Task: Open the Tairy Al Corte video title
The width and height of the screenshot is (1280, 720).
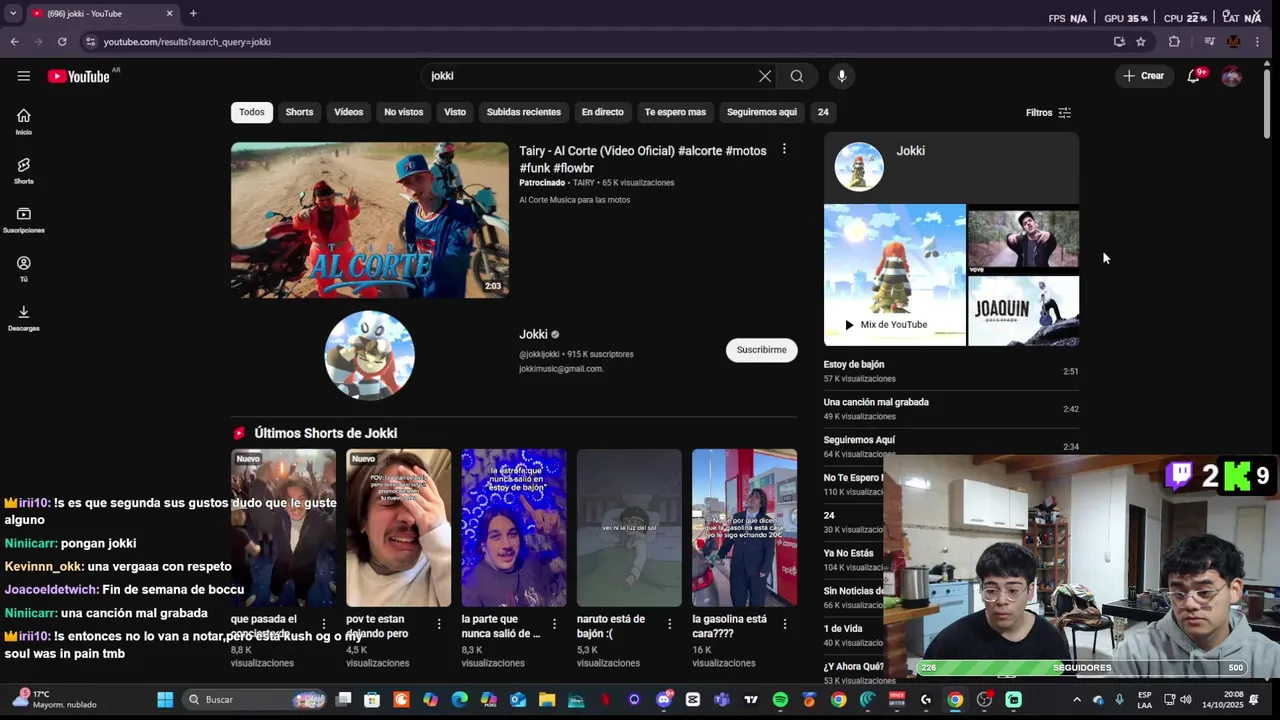Action: pos(643,159)
